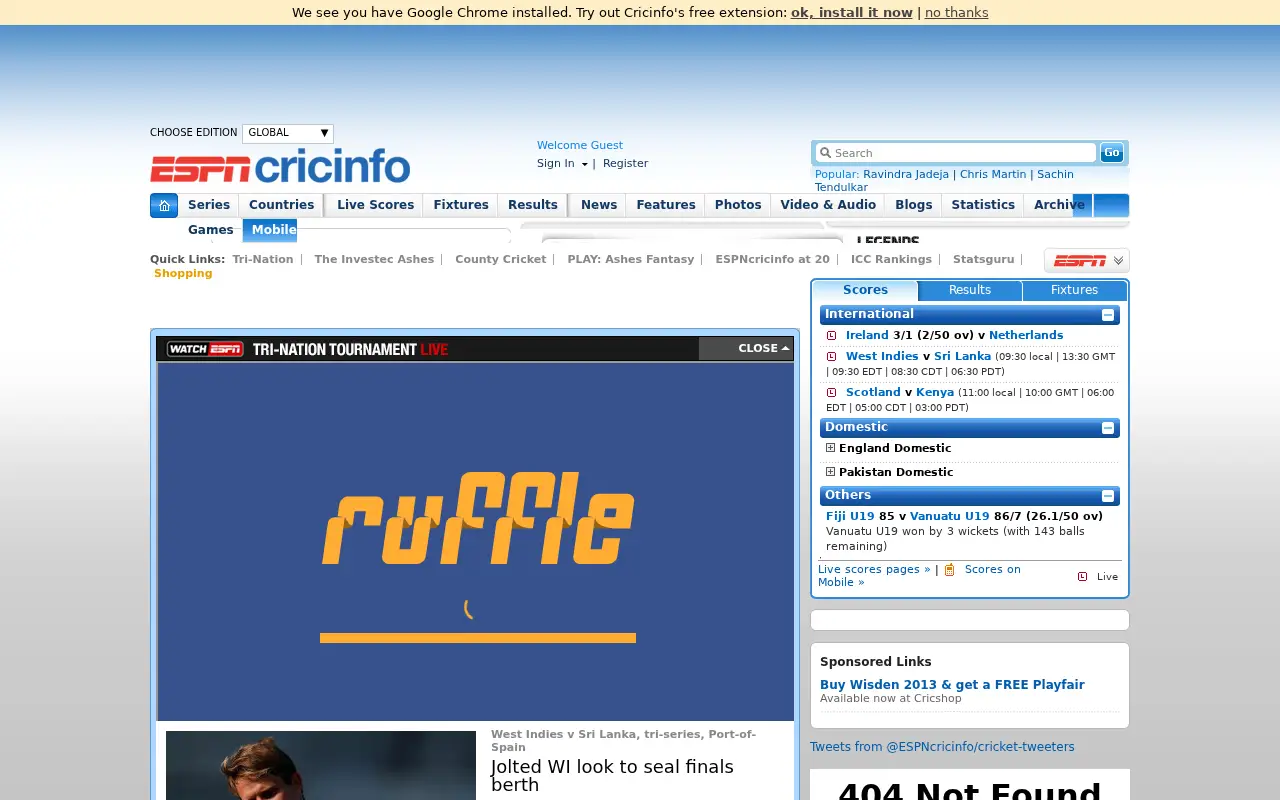The height and width of the screenshot is (800, 1280).
Task: Open the Sign In dropdown arrow
Action: [x=584, y=164]
